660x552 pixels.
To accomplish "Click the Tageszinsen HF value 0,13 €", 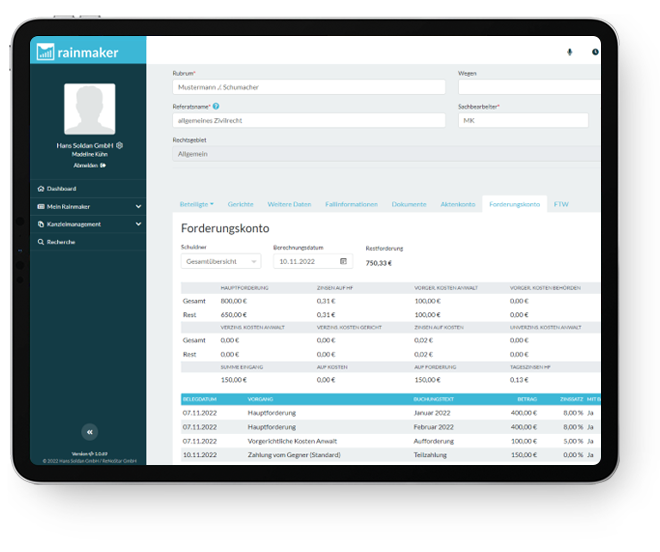I will (x=519, y=380).
